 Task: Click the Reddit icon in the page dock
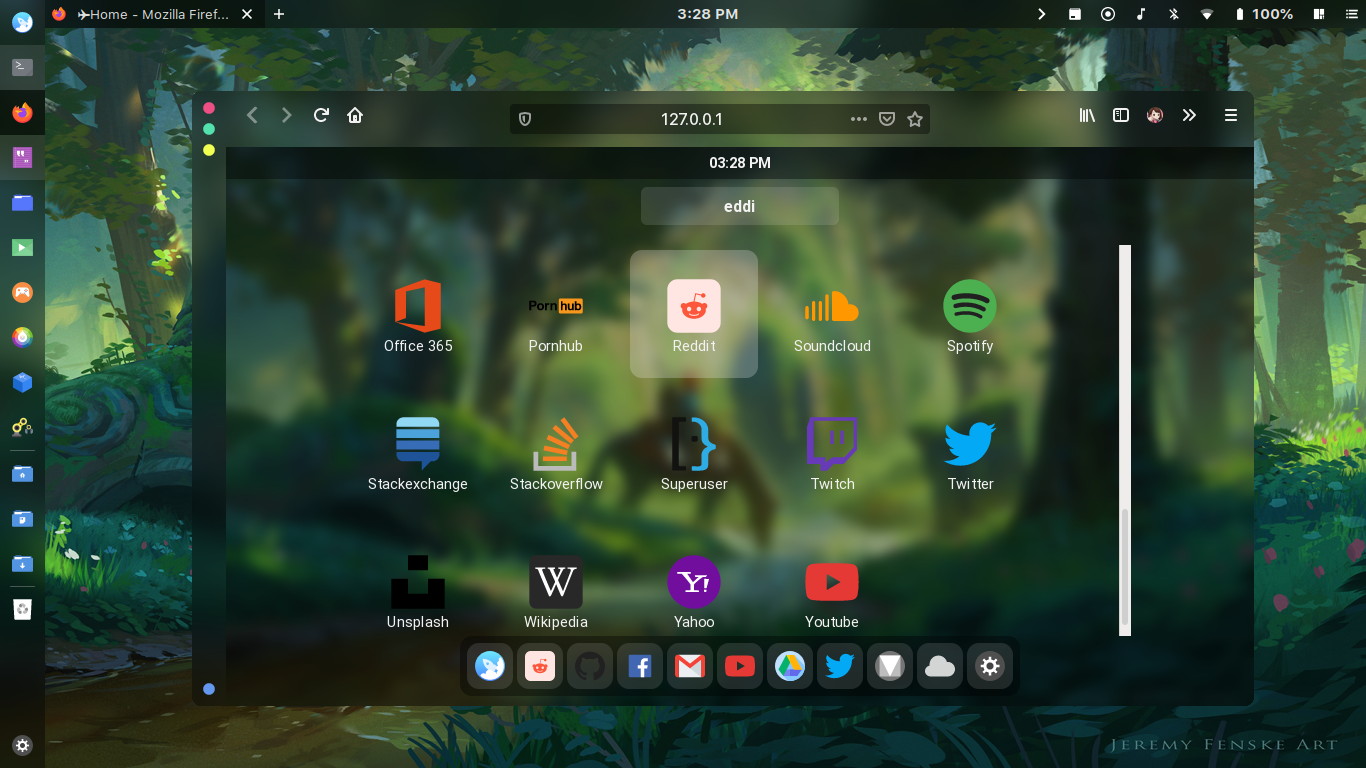(x=540, y=666)
